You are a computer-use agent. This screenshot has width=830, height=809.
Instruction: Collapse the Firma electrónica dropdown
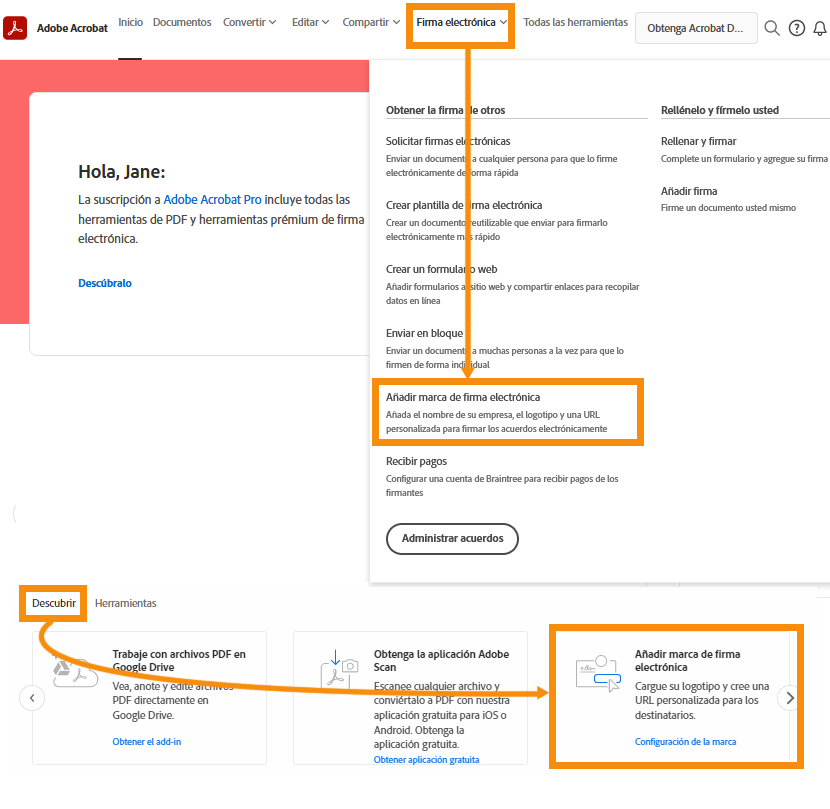tap(461, 22)
